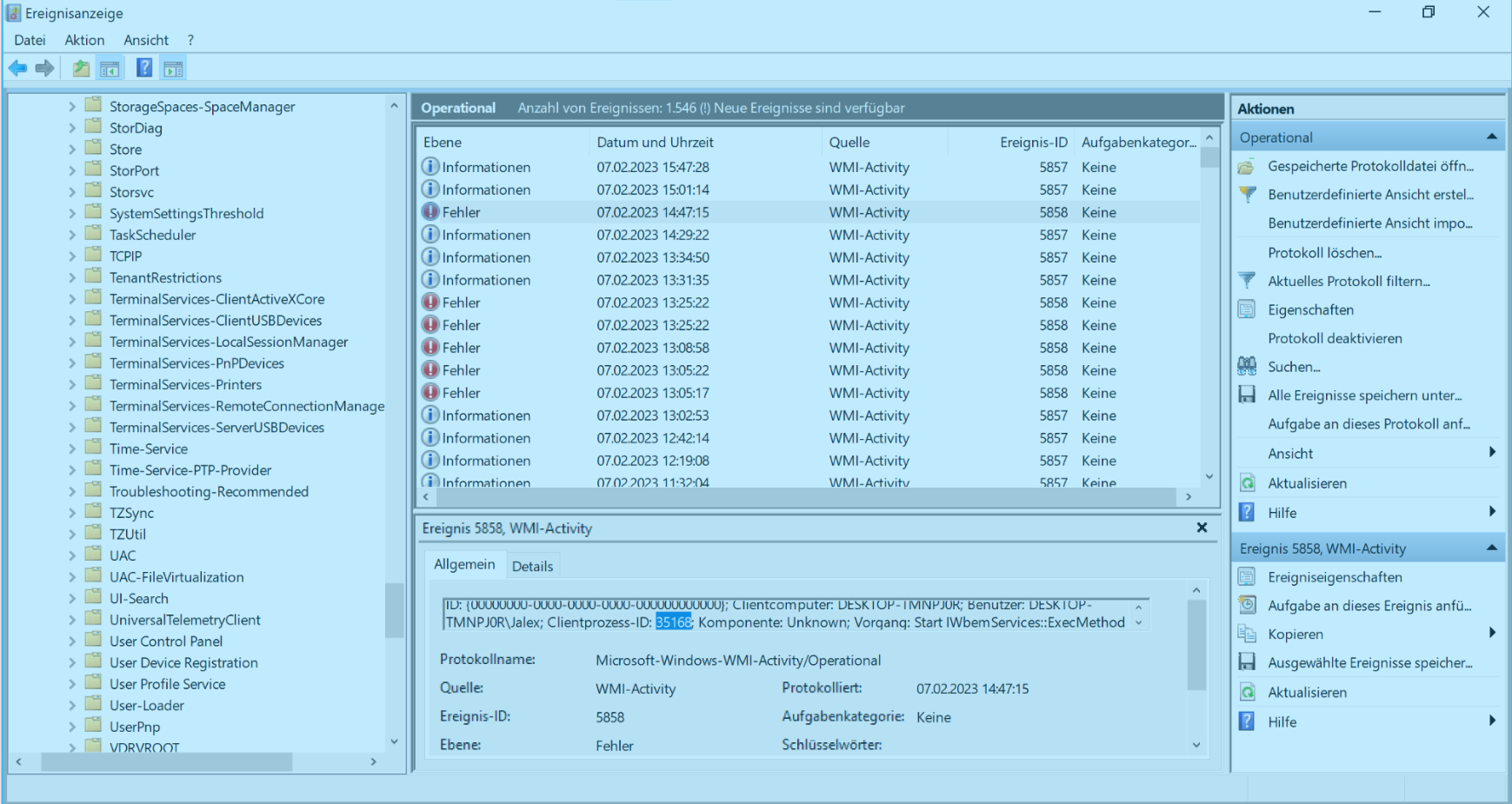Click the filter icon beside Aktuelles Protokoll filtern

click(x=1247, y=281)
